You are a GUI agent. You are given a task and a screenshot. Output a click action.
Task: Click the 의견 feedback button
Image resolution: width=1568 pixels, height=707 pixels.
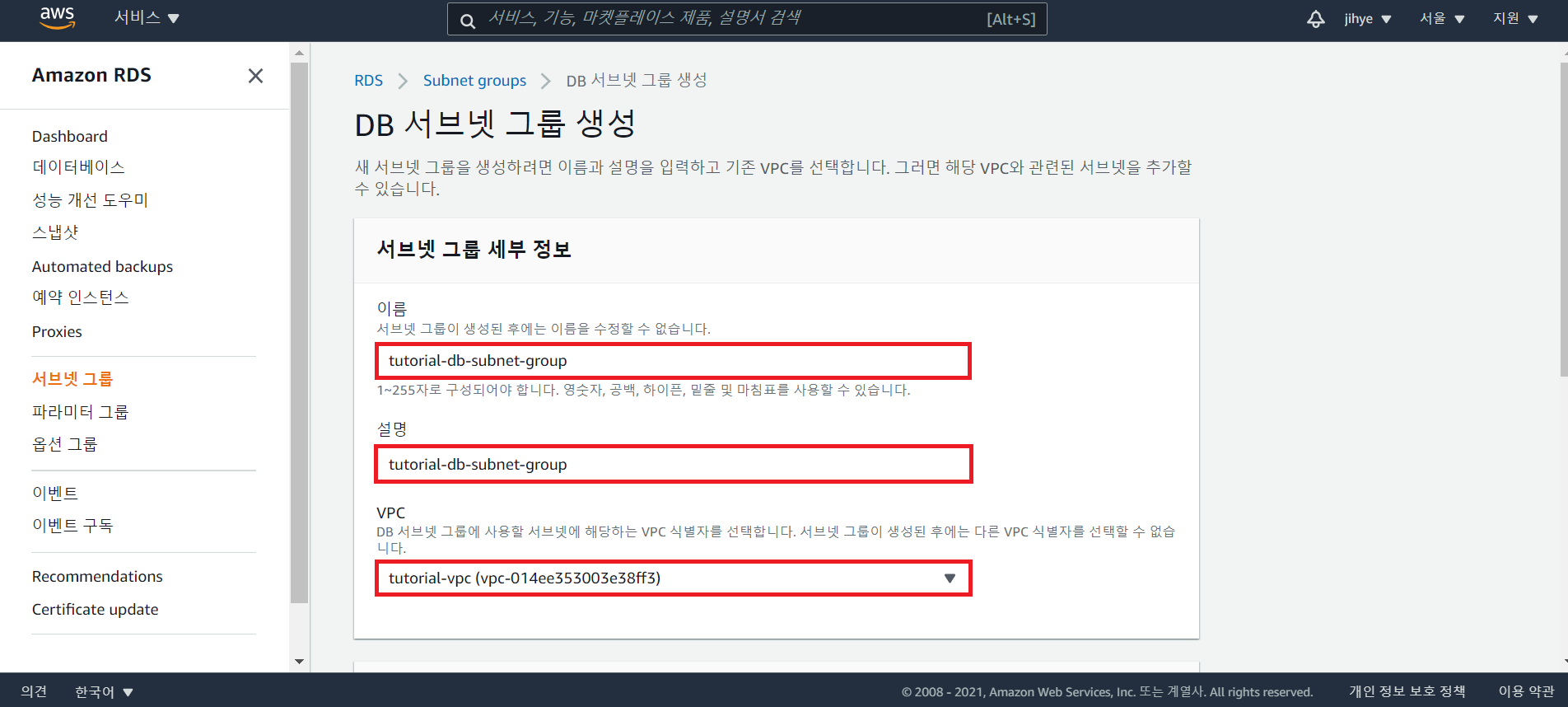(34, 691)
